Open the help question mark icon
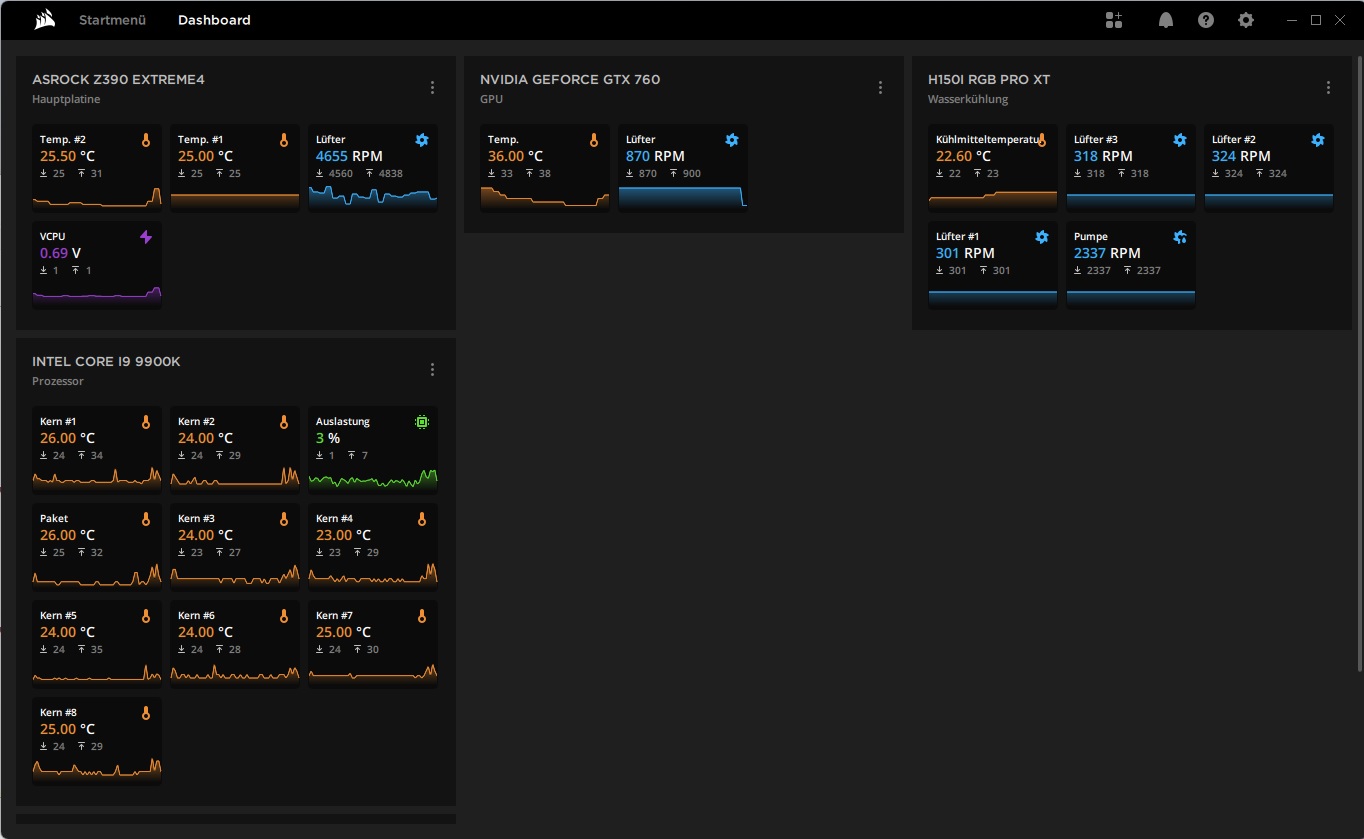Screen dimensions: 1364x839 1206,20
